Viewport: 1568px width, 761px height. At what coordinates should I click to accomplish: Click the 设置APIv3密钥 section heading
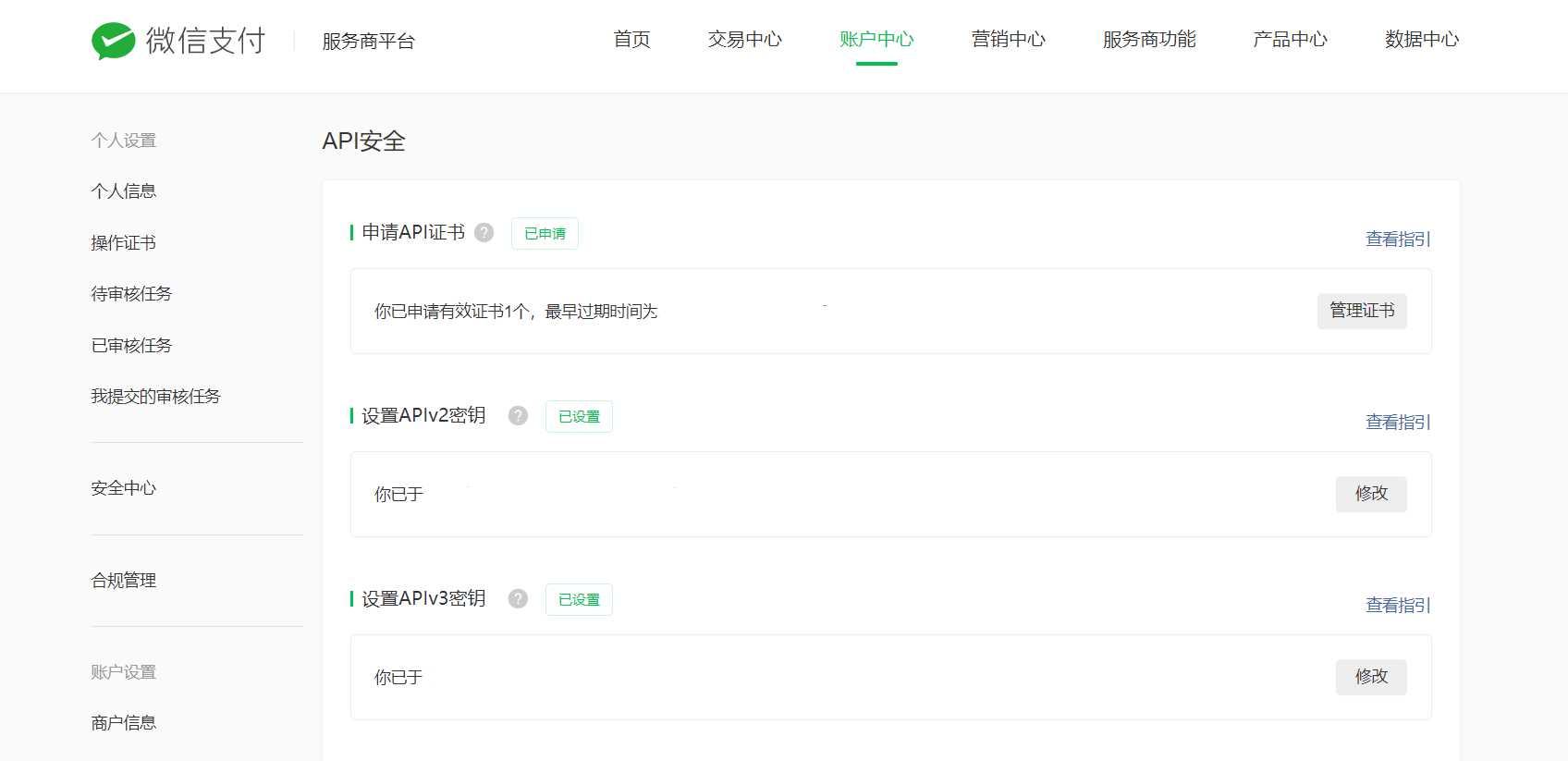pos(423,599)
